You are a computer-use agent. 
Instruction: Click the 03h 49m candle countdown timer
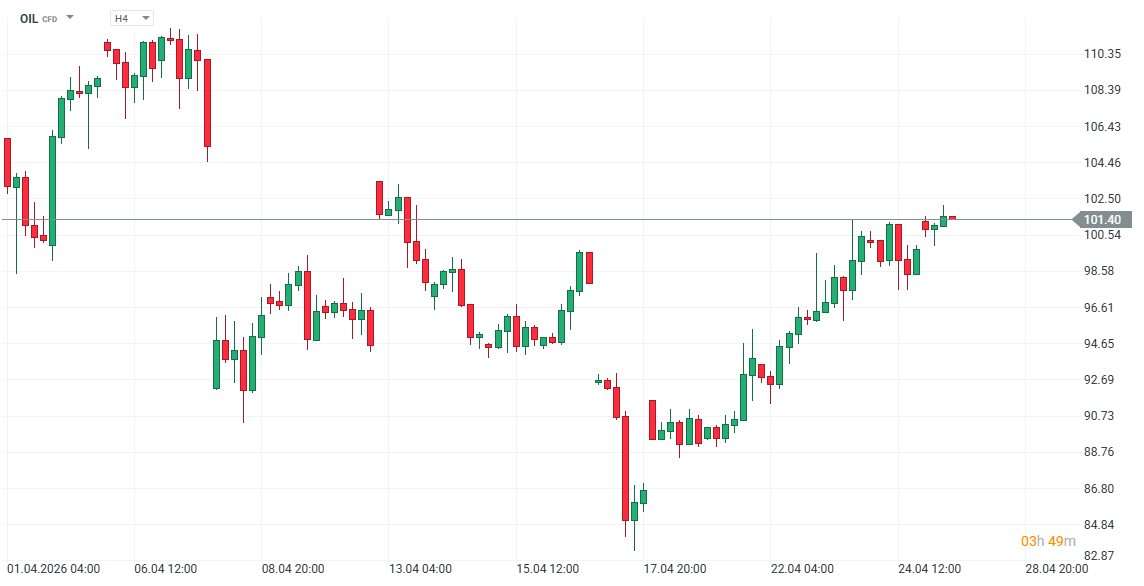[x=1048, y=541]
